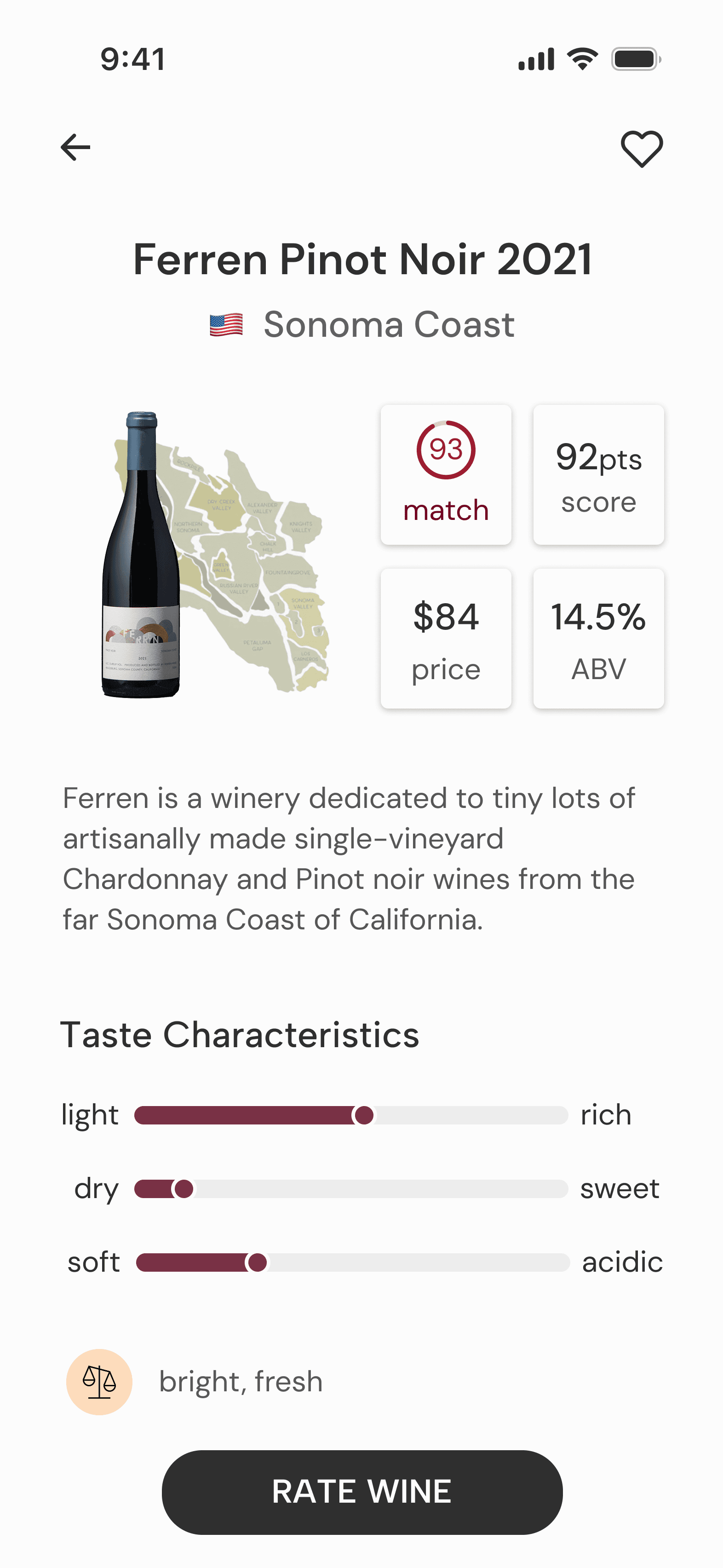Tap the cellular signal bars icon
This screenshot has height=1568, width=723.
536,60
